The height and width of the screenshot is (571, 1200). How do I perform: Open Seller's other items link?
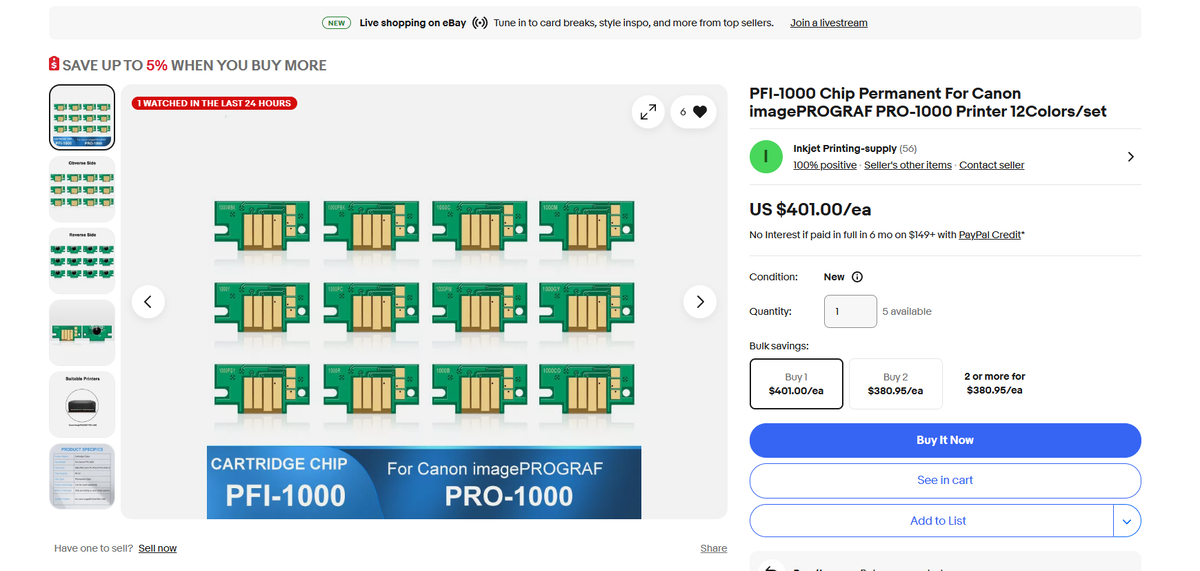coord(907,165)
